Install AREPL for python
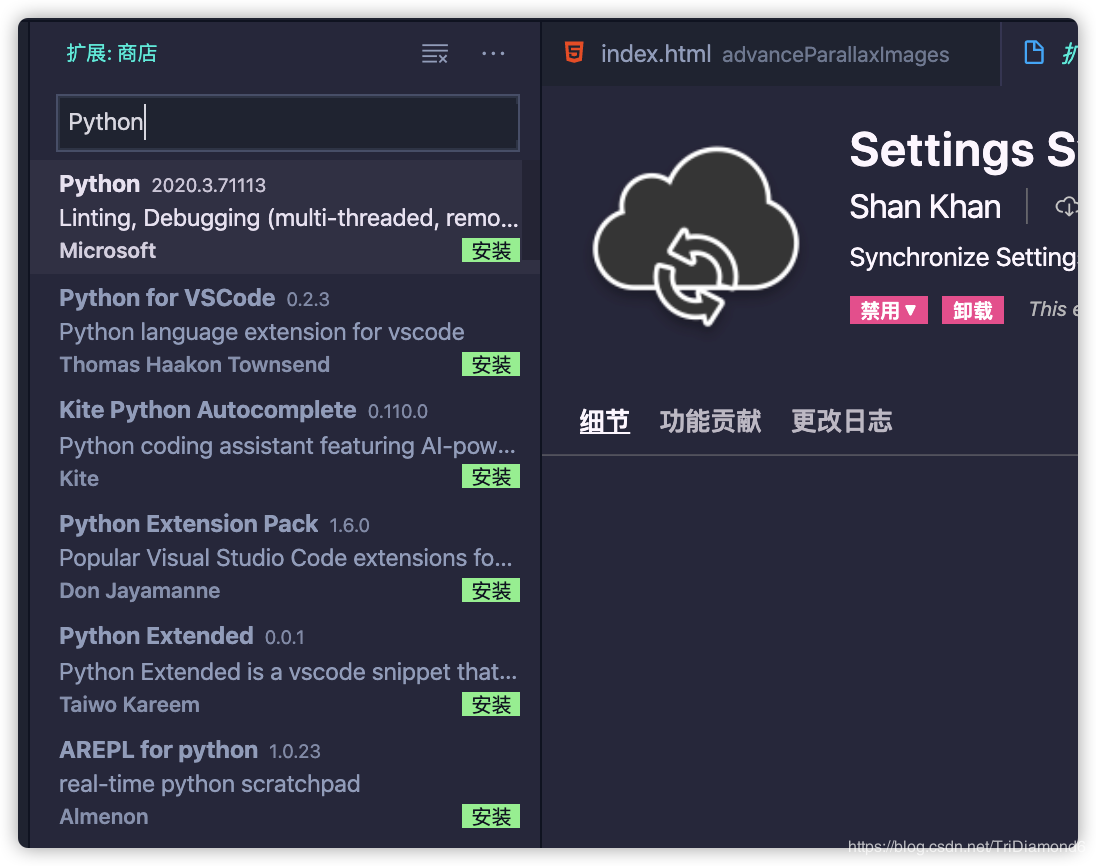Screen dimensions: 1096x866 491,816
